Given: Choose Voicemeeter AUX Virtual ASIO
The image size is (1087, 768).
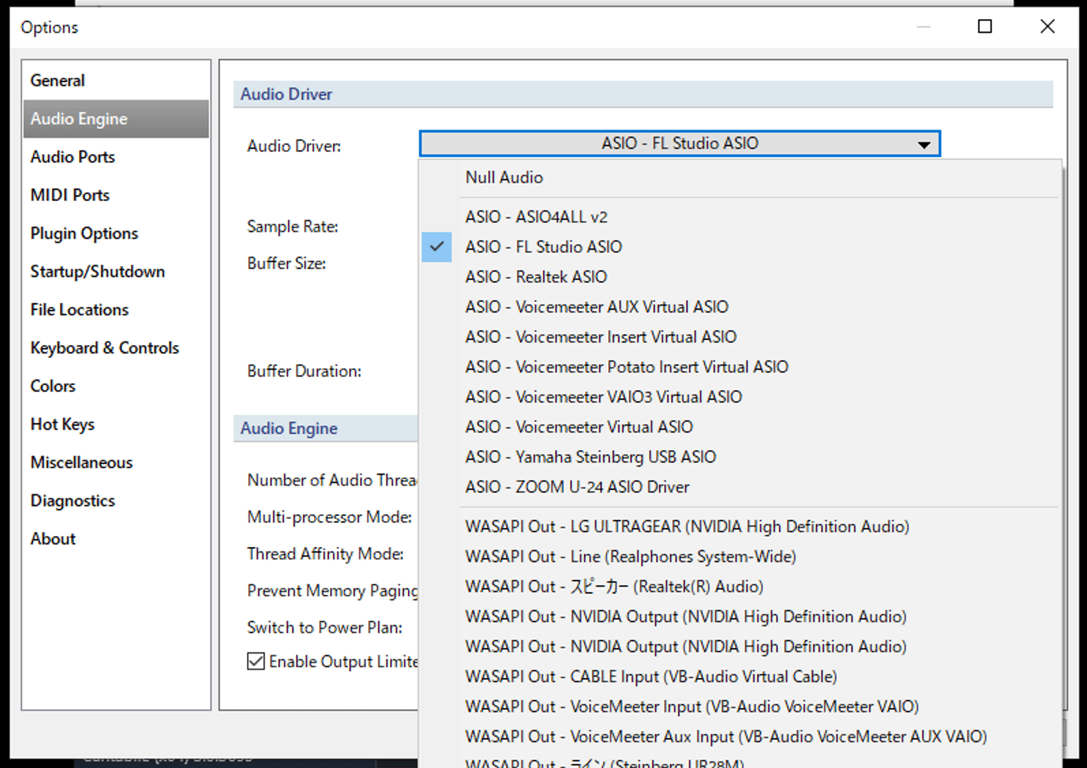Looking at the screenshot, I should [740, 306].
